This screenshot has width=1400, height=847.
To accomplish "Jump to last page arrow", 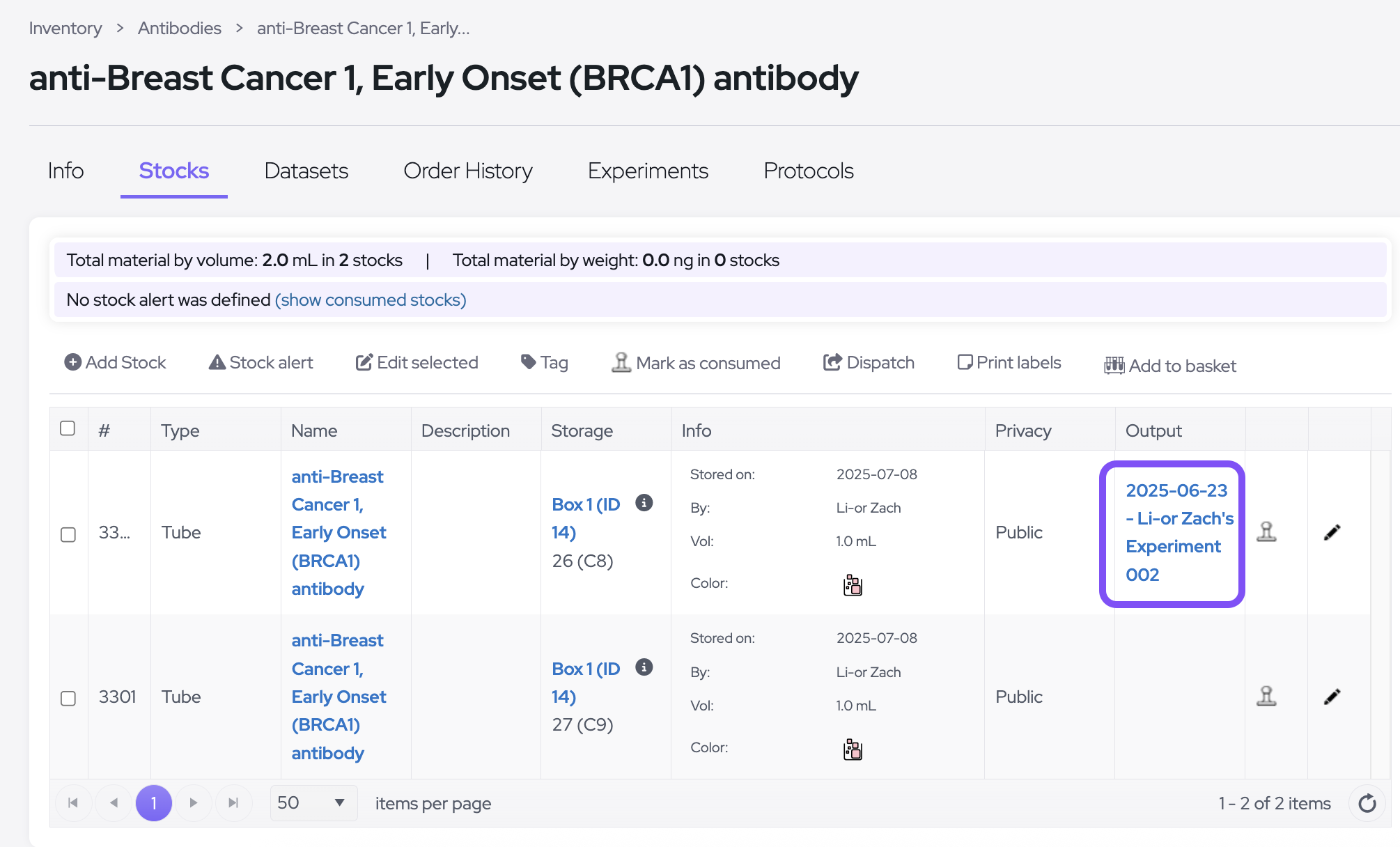I will click(x=233, y=803).
